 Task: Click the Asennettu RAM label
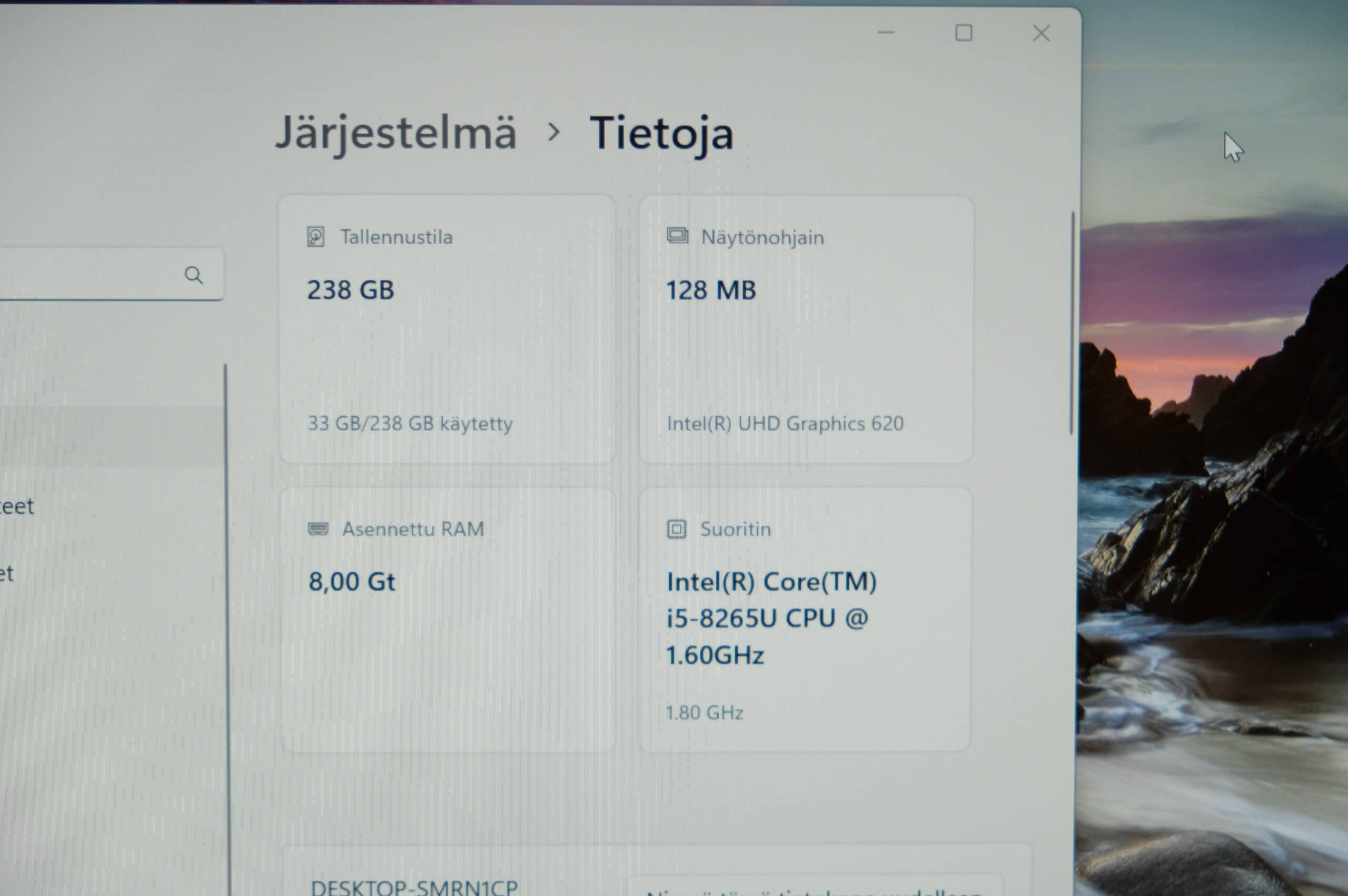point(413,529)
